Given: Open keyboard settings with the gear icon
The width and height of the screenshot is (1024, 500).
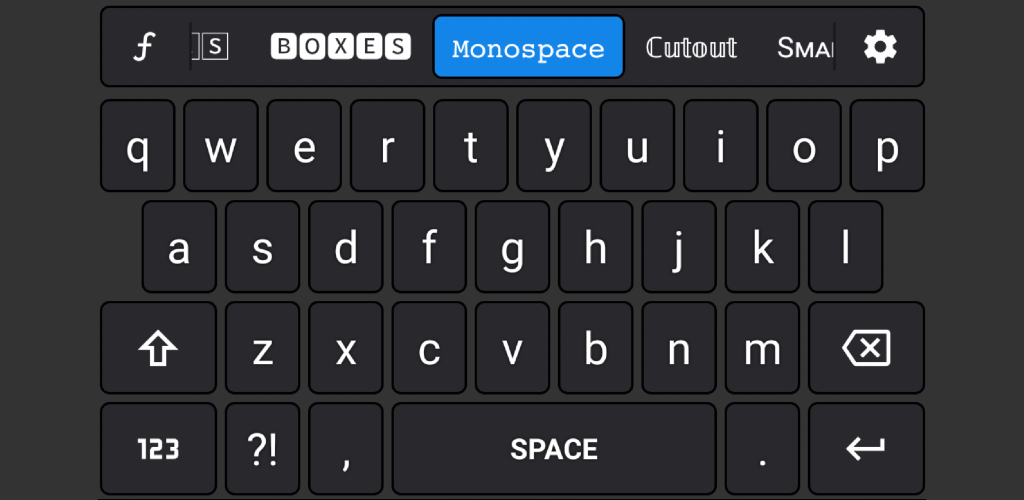Looking at the screenshot, I should tap(880, 47).
